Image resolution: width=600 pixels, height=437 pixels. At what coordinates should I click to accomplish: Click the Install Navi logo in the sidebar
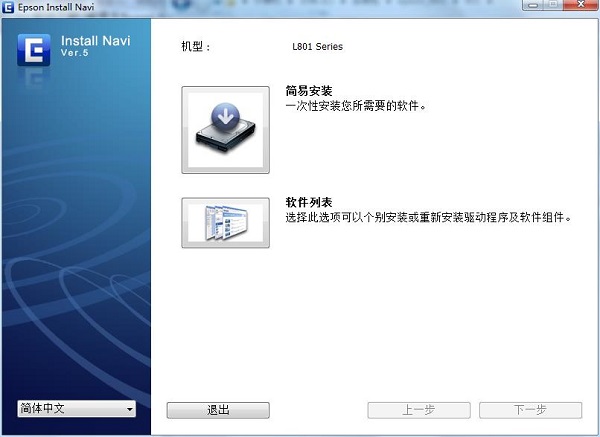pos(34,50)
